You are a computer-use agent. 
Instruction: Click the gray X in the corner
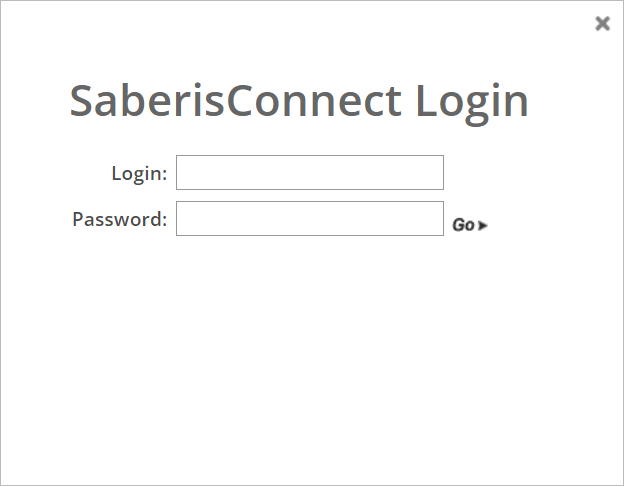pos(602,23)
